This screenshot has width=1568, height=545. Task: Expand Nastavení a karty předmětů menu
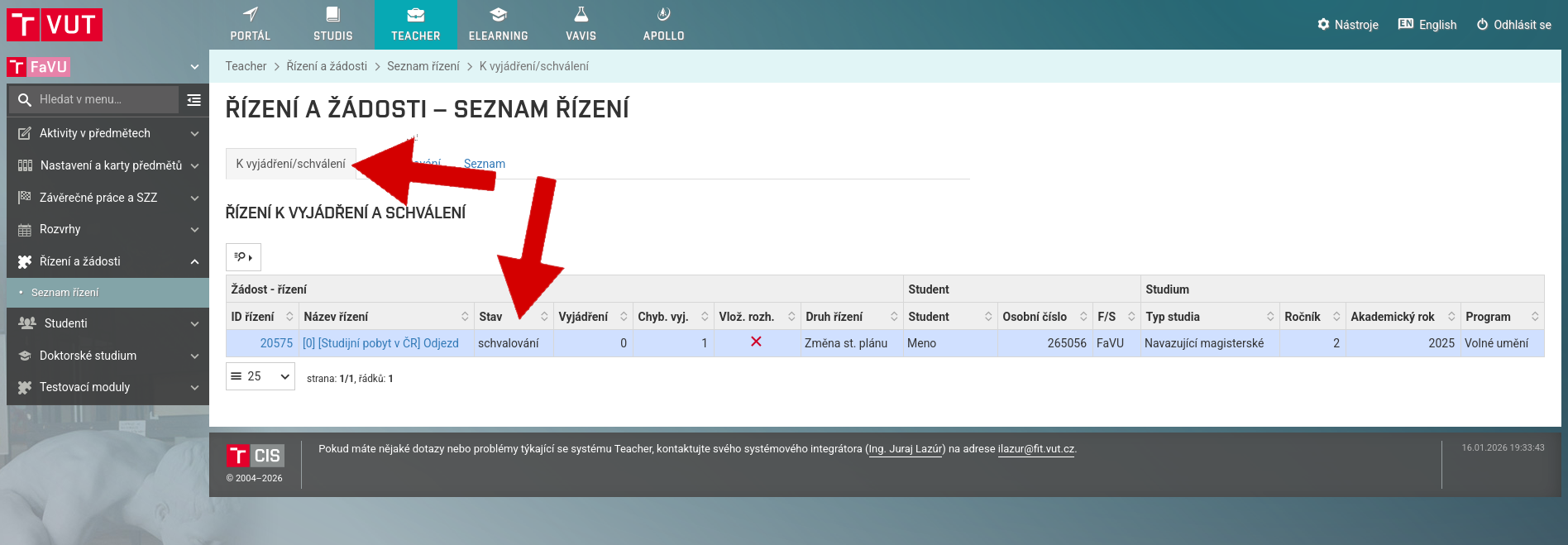(108, 165)
